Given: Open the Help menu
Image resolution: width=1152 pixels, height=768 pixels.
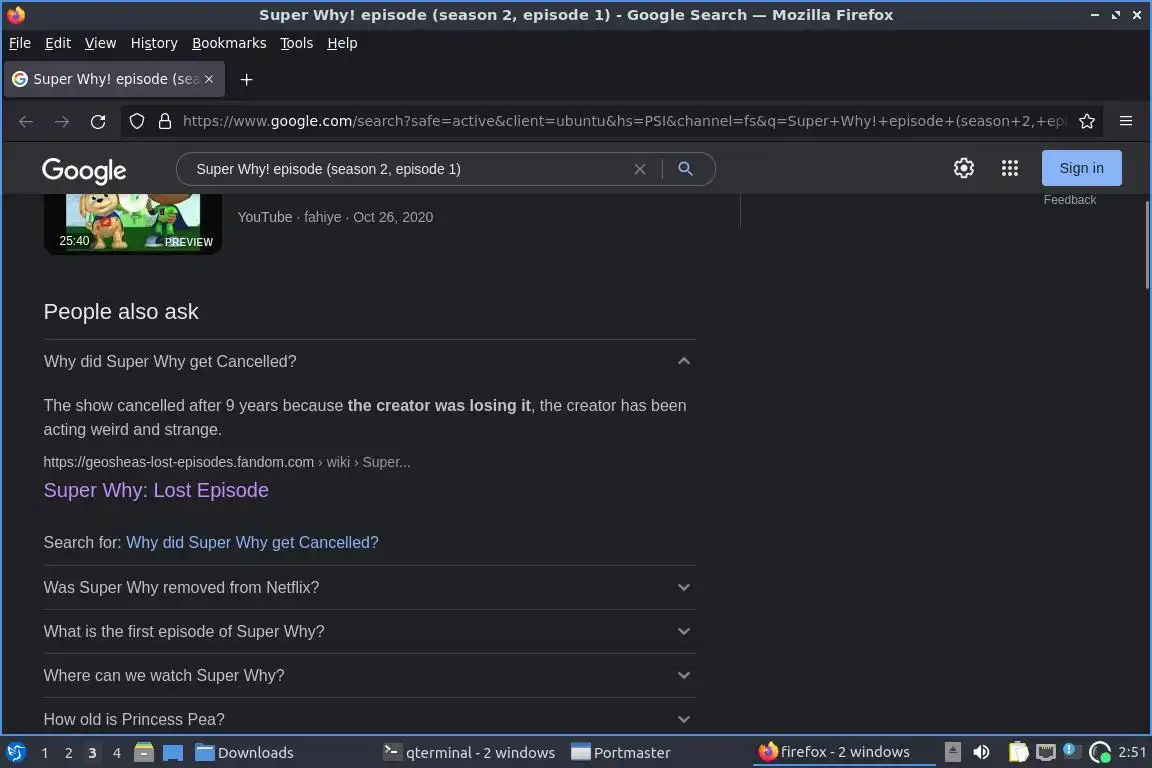Looking at the screenshot, I should [x=342, y=43].
